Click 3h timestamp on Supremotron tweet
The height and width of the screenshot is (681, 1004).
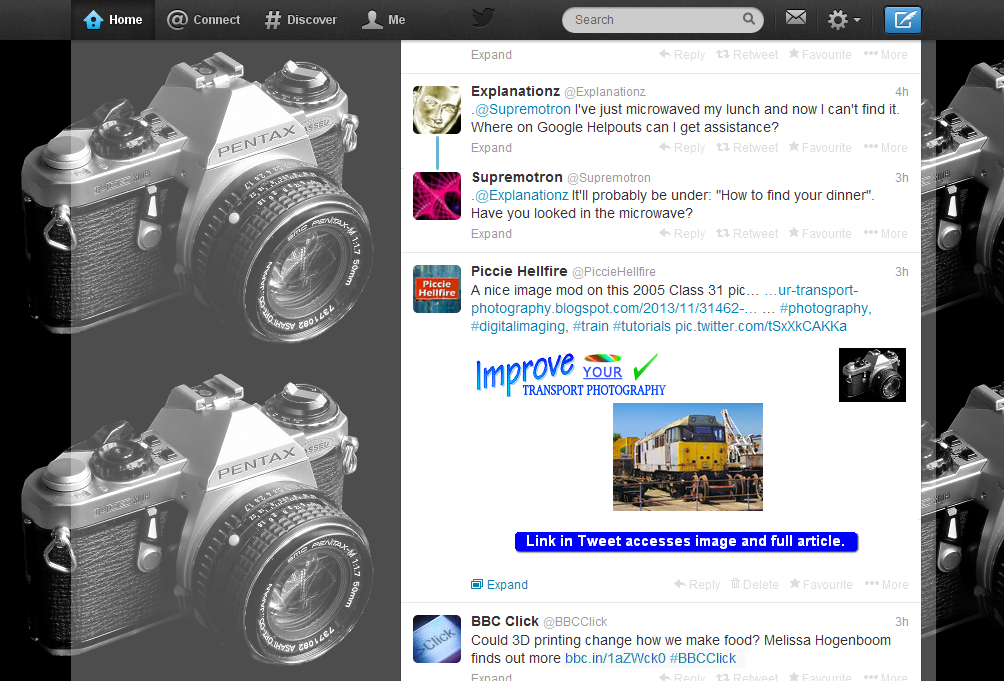click(902, 177)
